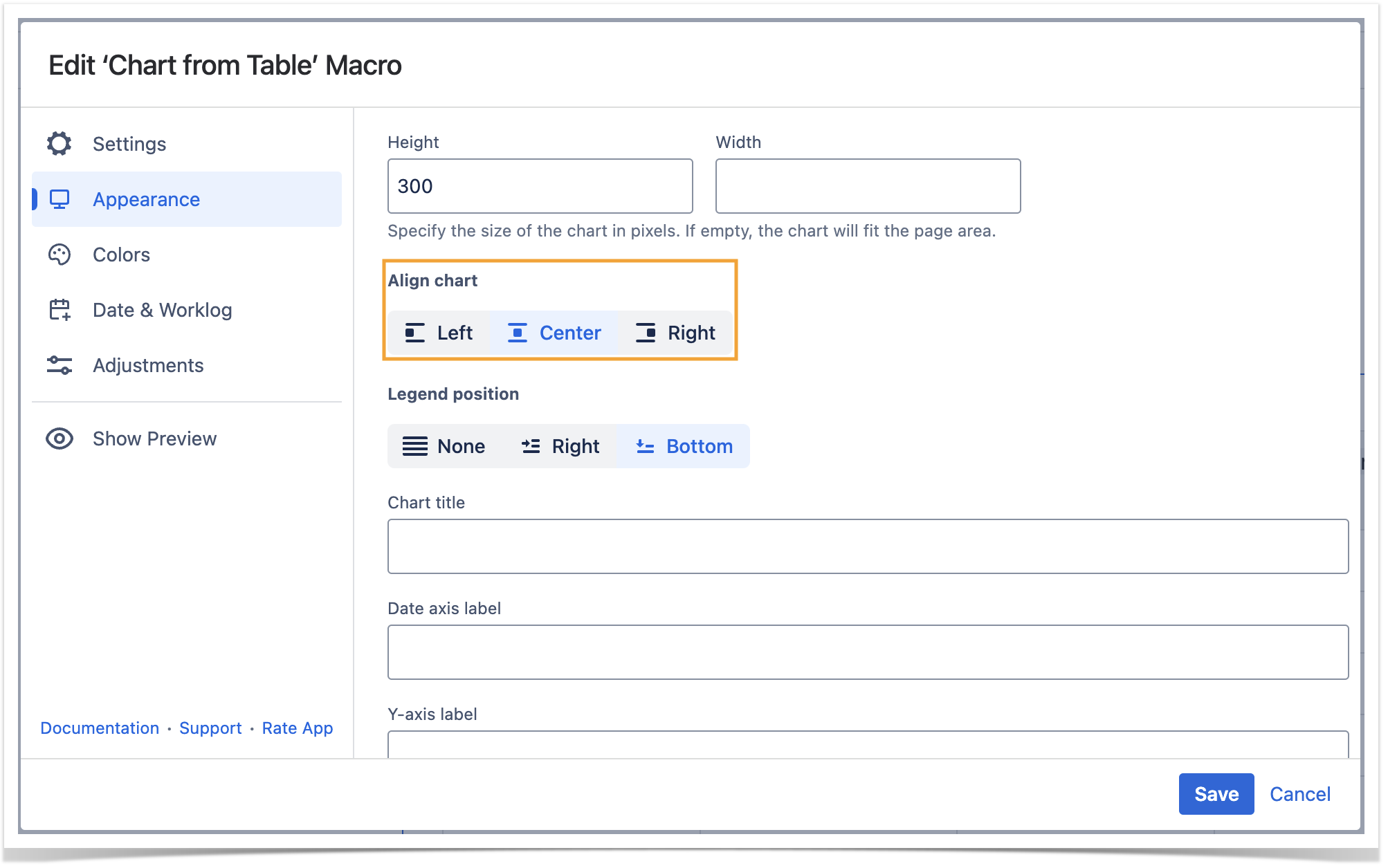Open the Rate App link
The height and width of the screenshot is (868, 1388).
click(x=297, y=728)
